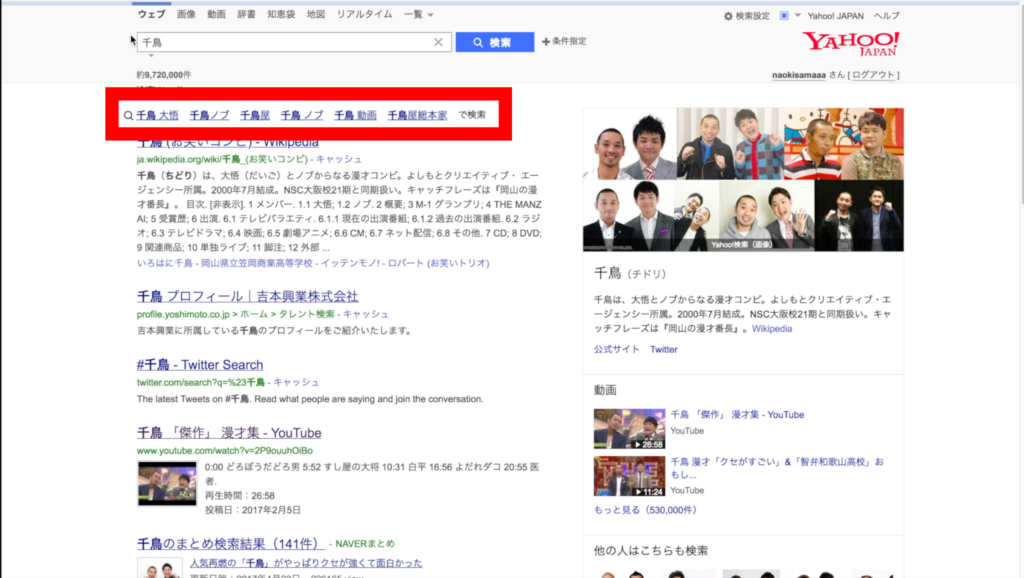Open the Yahoo! JAPAN link in the header
The image size is (1024, 578).
(x=835, y=16)
